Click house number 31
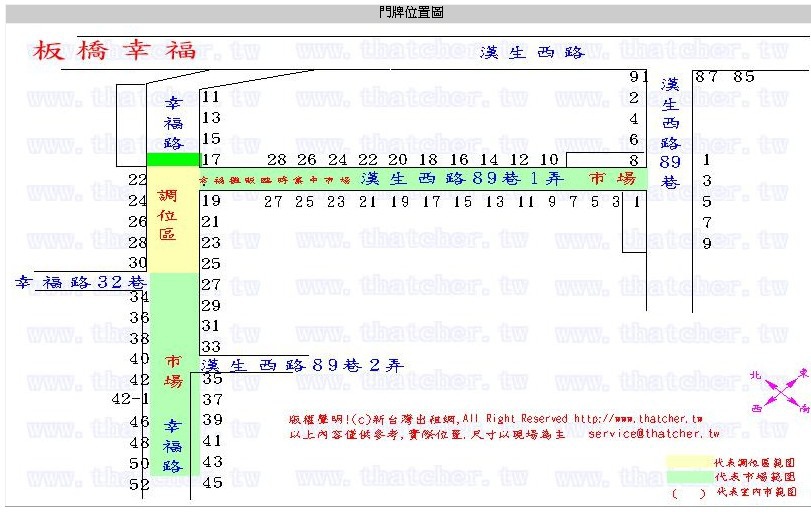Screen dimensions: 811x516 [211, 326]
